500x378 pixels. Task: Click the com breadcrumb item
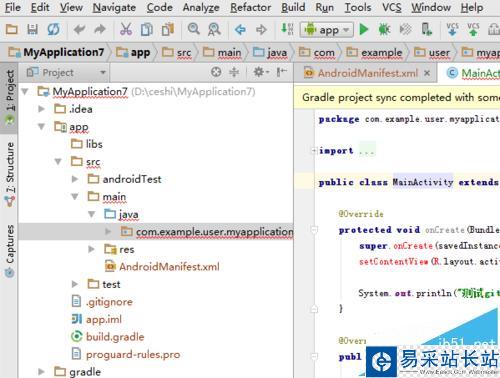316,52
